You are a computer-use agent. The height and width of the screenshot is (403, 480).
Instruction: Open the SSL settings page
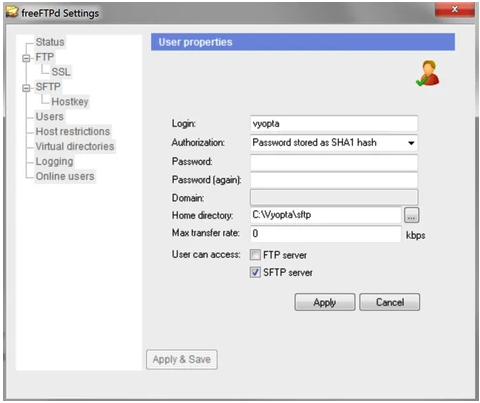pyautogui.click(x=61, y=72)
